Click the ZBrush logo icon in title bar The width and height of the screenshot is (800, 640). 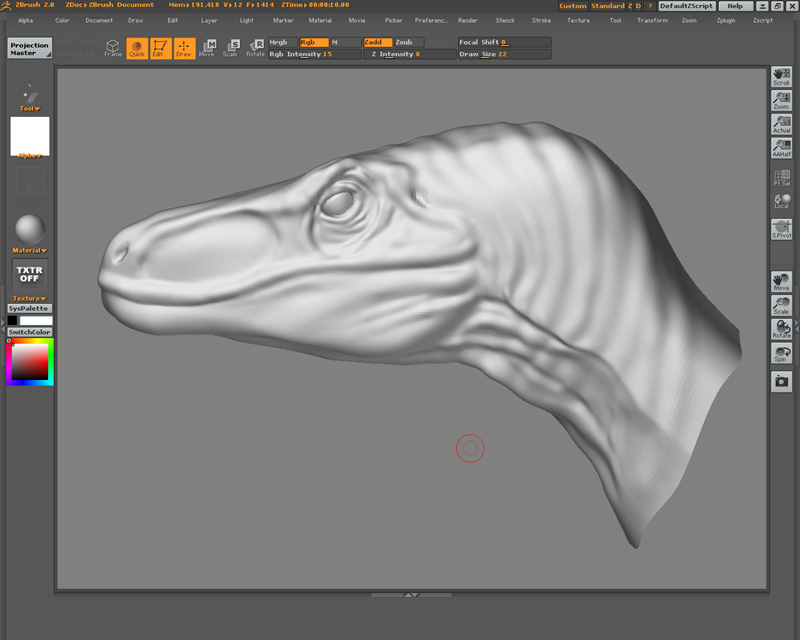click(6, 6)
